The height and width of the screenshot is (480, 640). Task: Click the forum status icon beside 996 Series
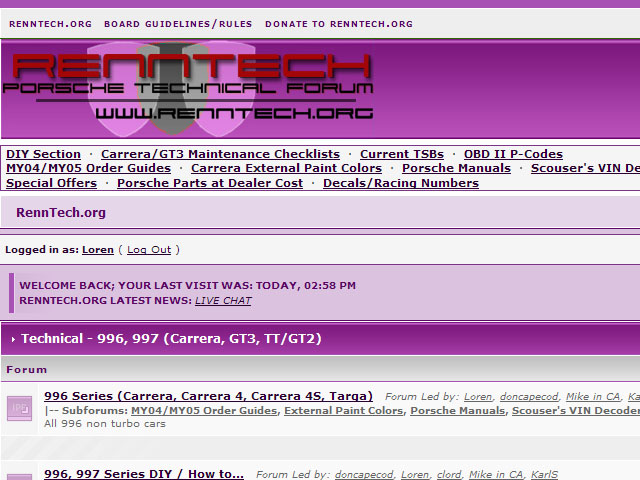pyautogui.click(x=19, y=408)
